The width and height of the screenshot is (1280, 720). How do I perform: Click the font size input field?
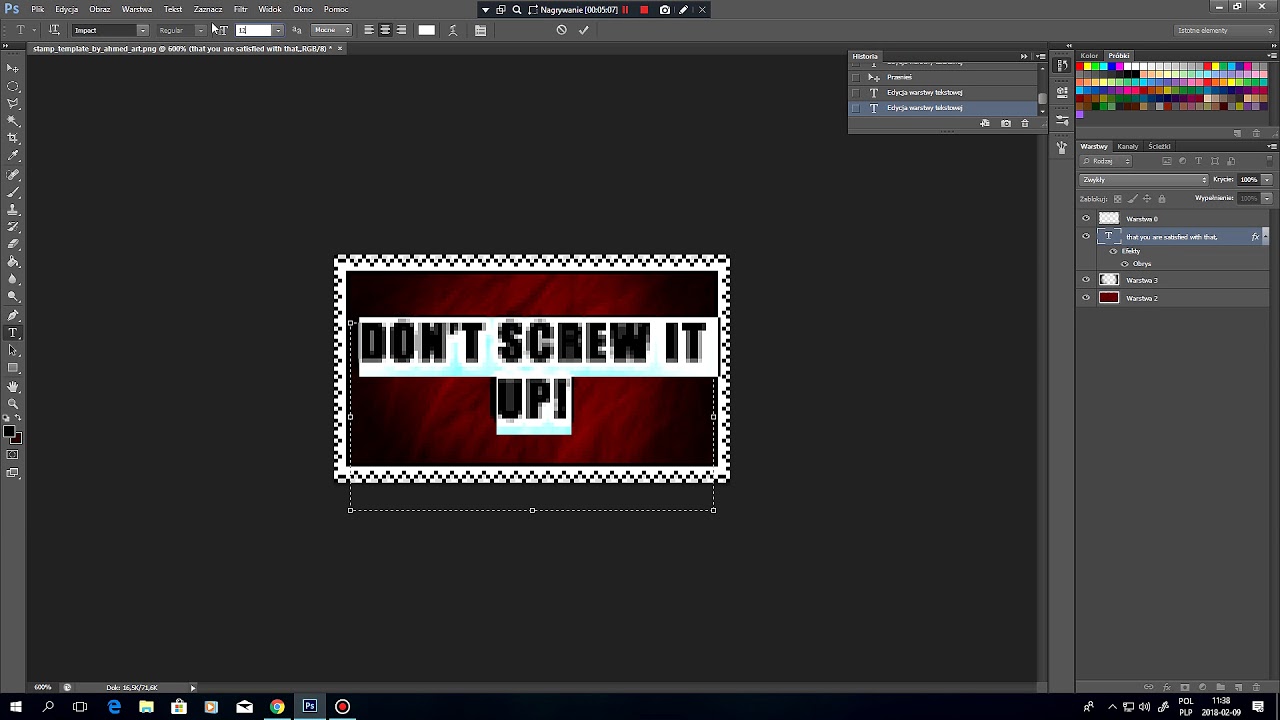[x=253, y=30]
